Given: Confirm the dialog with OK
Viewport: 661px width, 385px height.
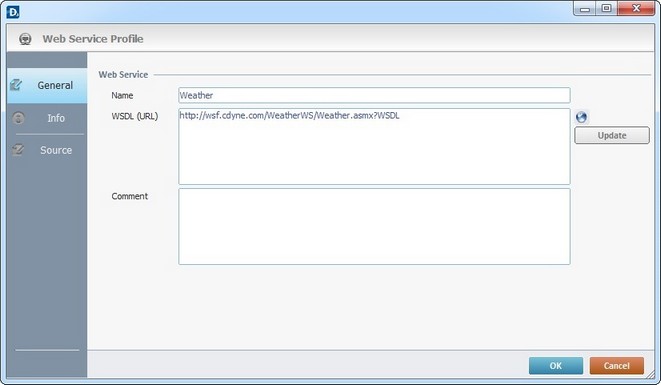Looking at the screenshot, I should [556, 366].
